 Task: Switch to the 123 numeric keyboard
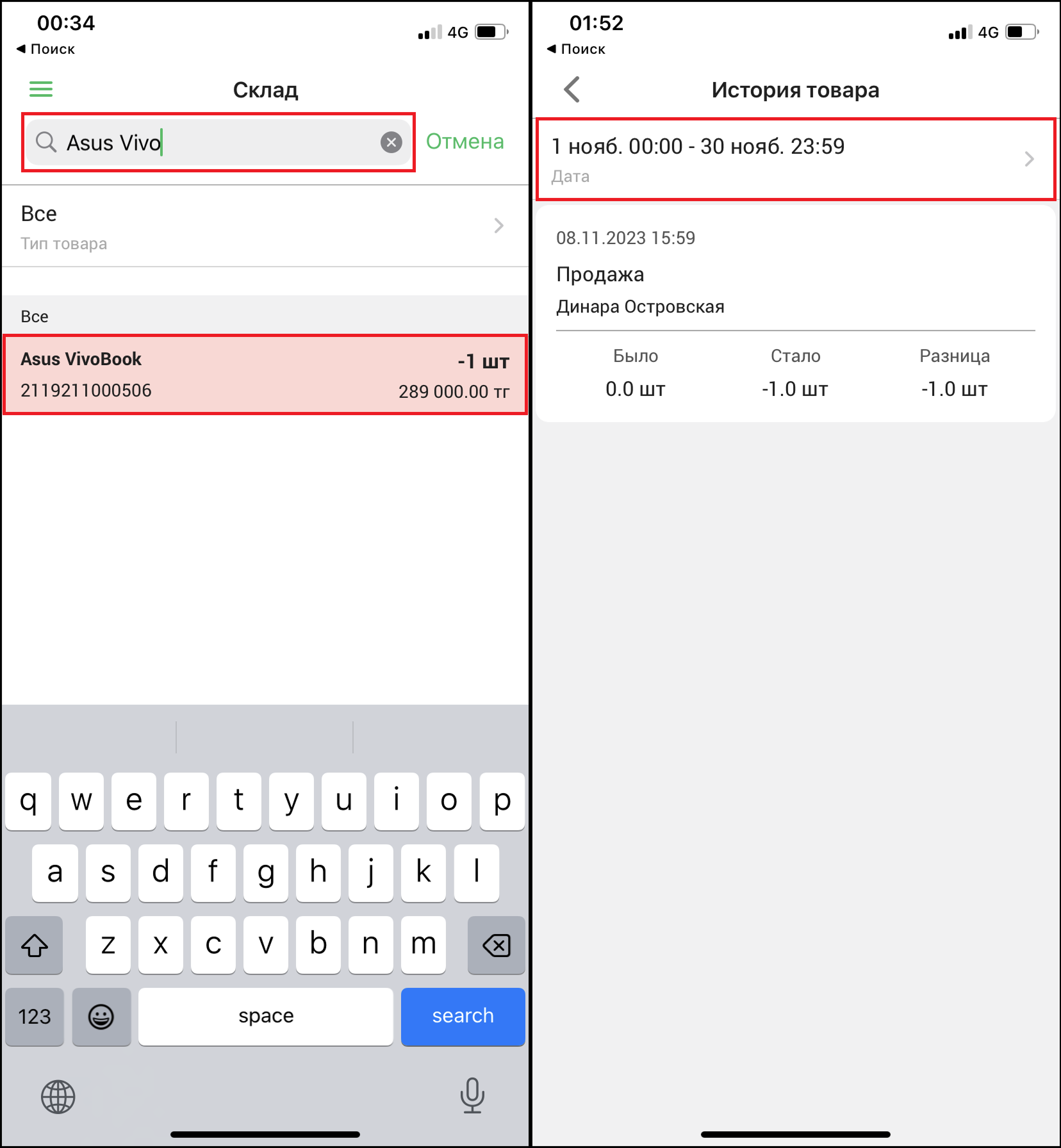[35, 1016]
